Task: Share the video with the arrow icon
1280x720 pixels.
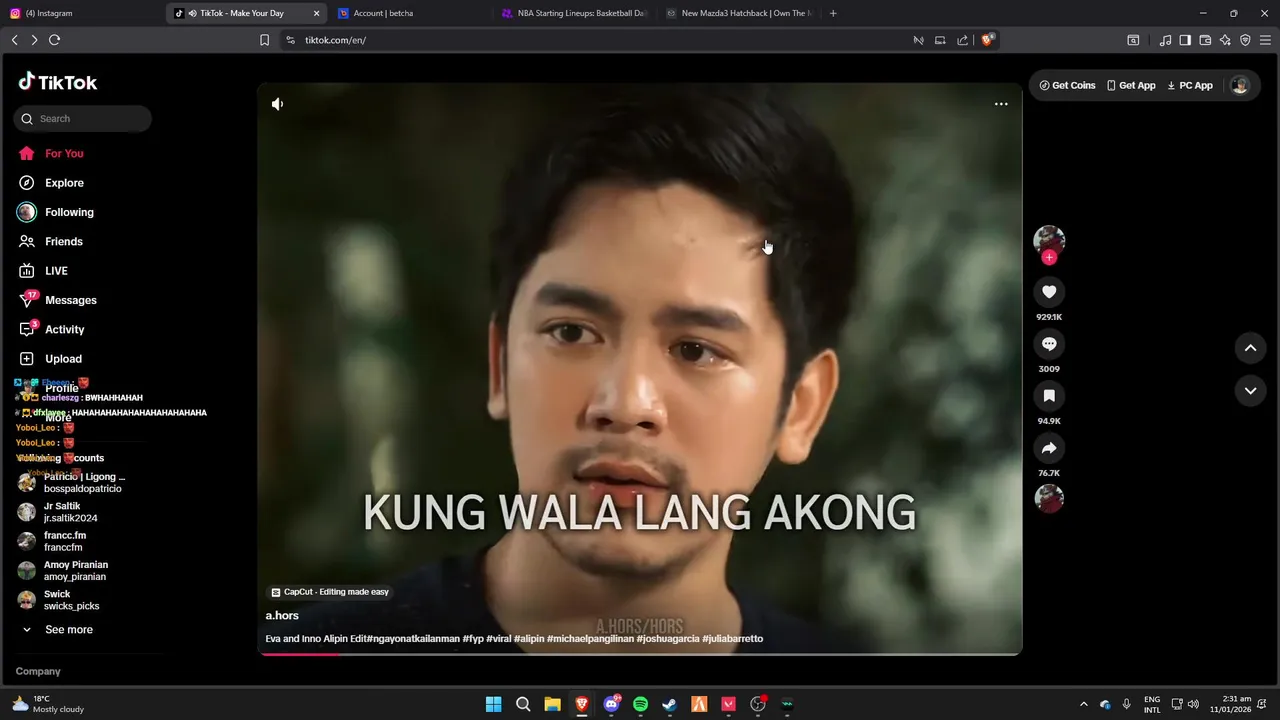Action: point(1049,448)
